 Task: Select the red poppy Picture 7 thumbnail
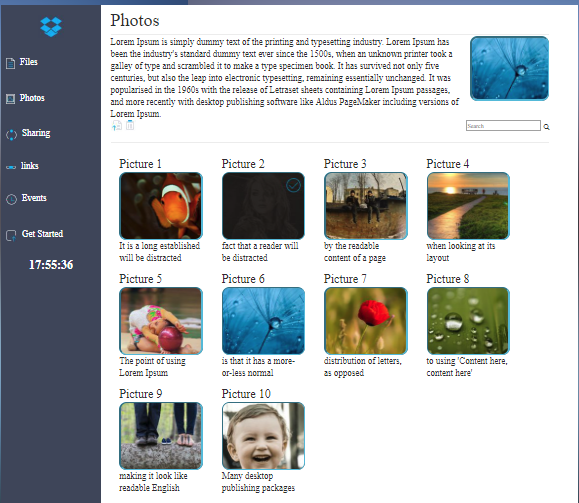coord(366,321)
